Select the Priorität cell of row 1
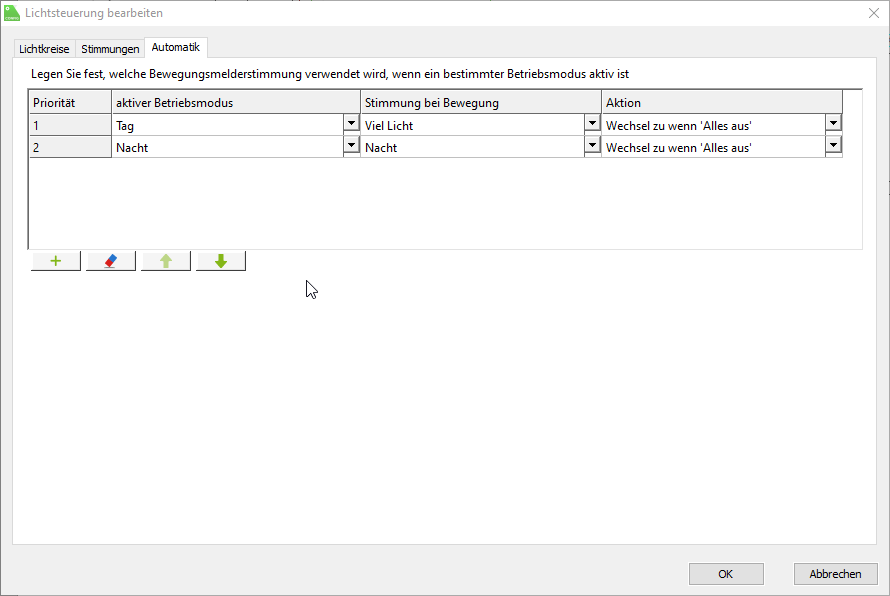The width and height of the screenshot is (890, 596). click(x=70, y=125)
